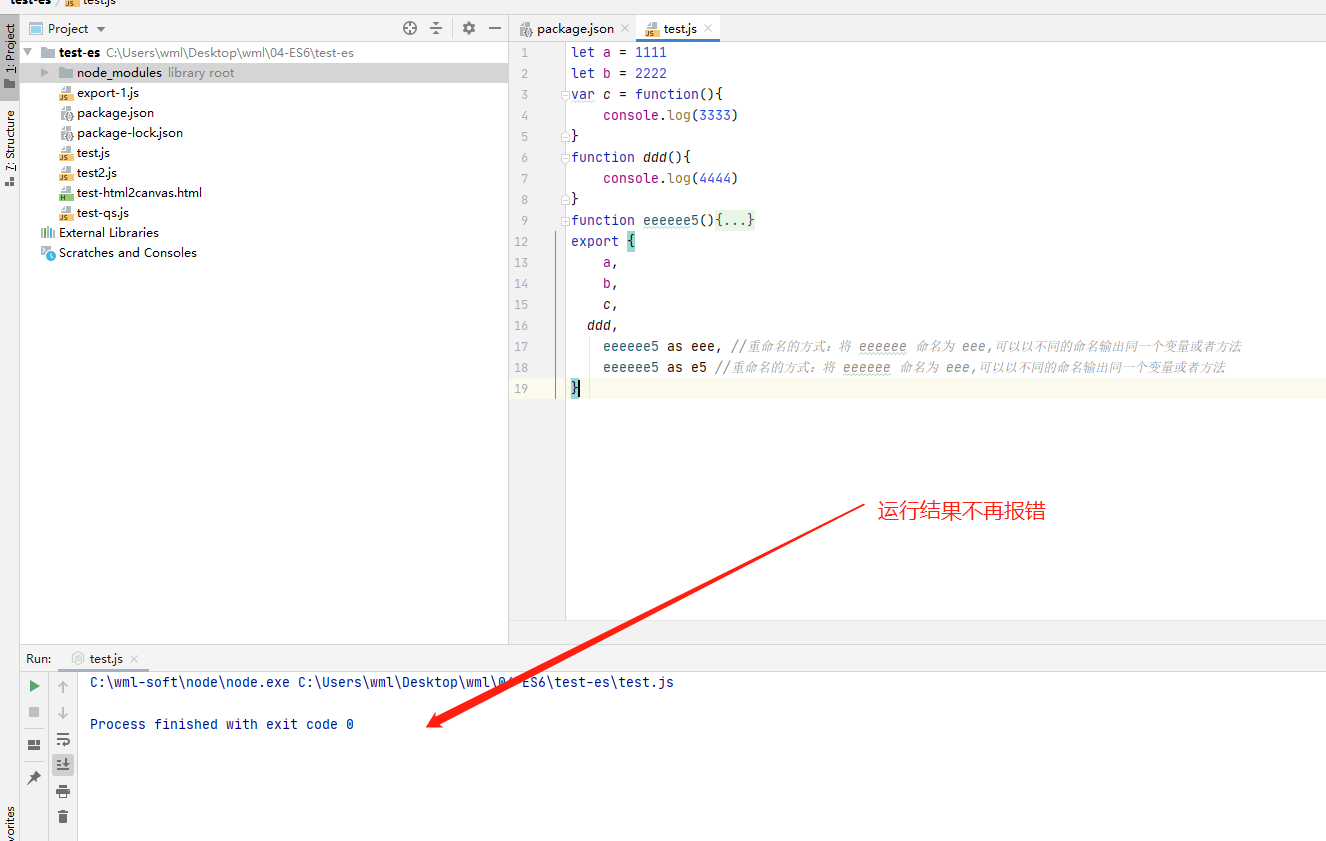The height and width of the screenshot is (841, 1326).
Task: Select export-1.js in project tree
Action: pyautogui.click(x=108, y=93)
